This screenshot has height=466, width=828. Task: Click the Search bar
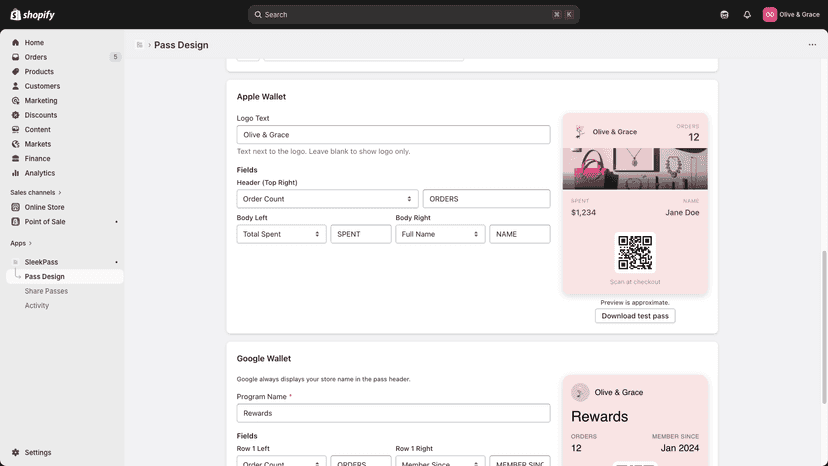[413, 15]
